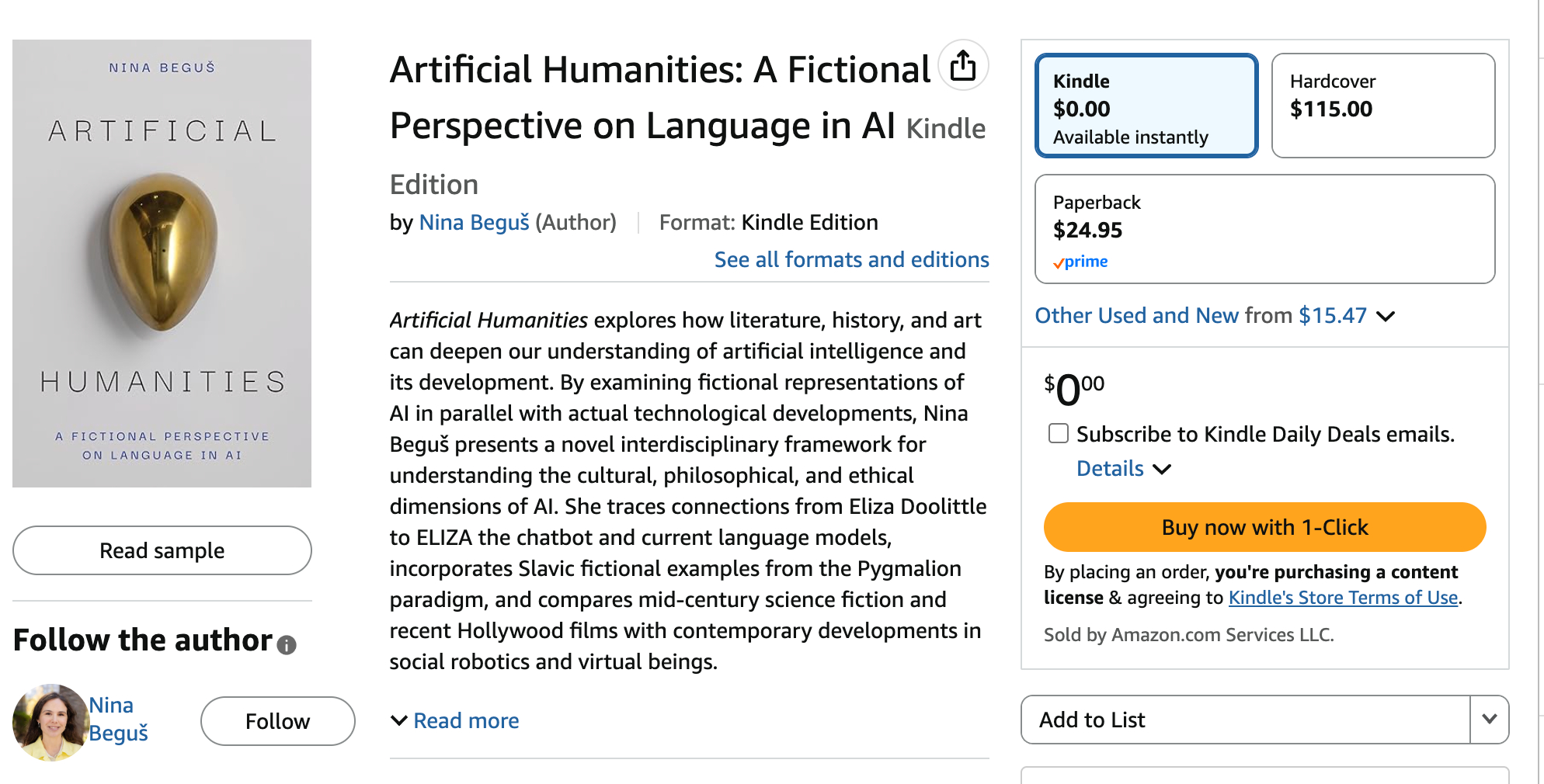Open the Add to List dropdown arrow

1489,720
